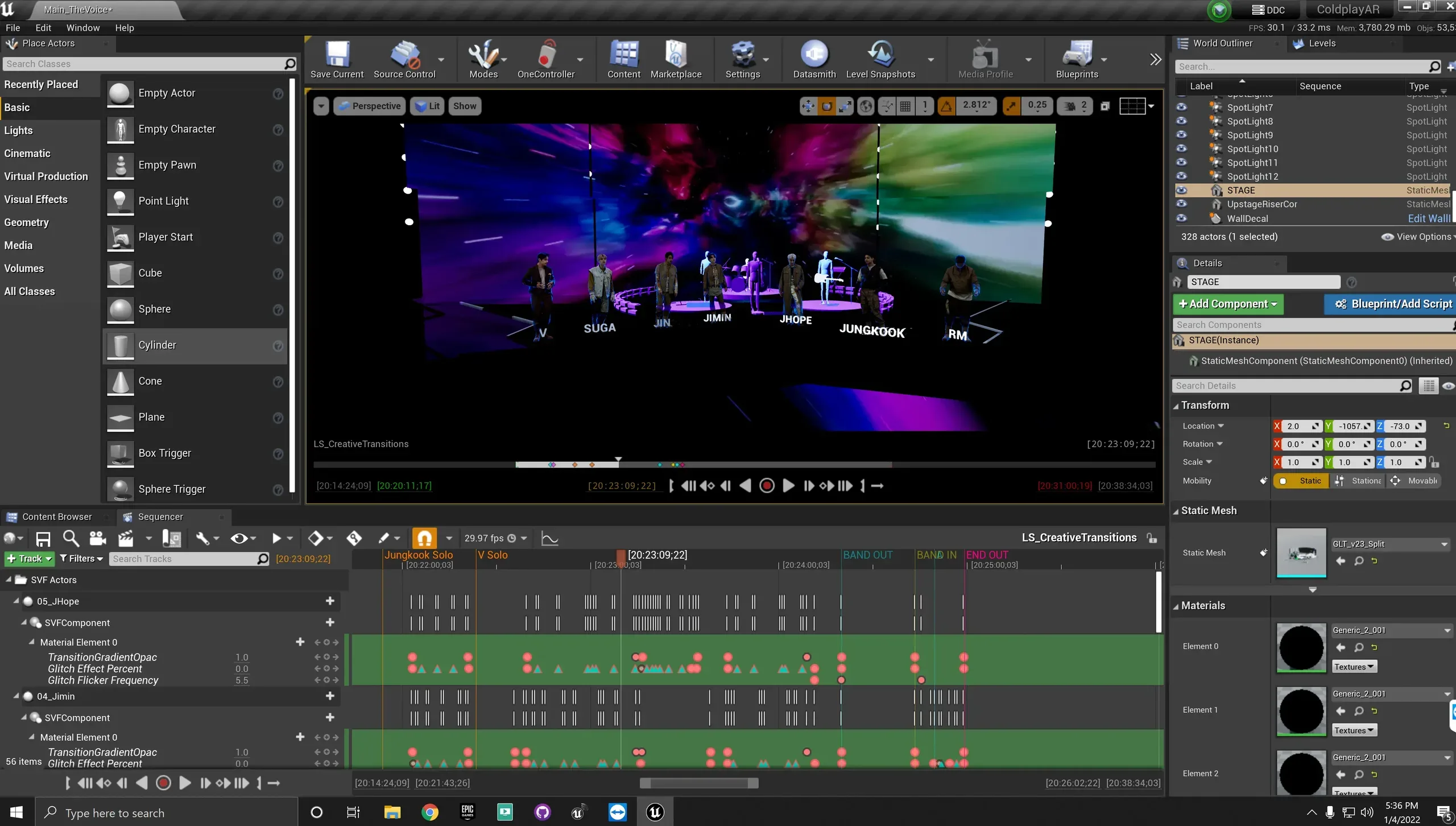The width and height of the screenshot is (1456, 826).
Task: Collapse the SVF Actors folder
Action: tap(8, 580)
